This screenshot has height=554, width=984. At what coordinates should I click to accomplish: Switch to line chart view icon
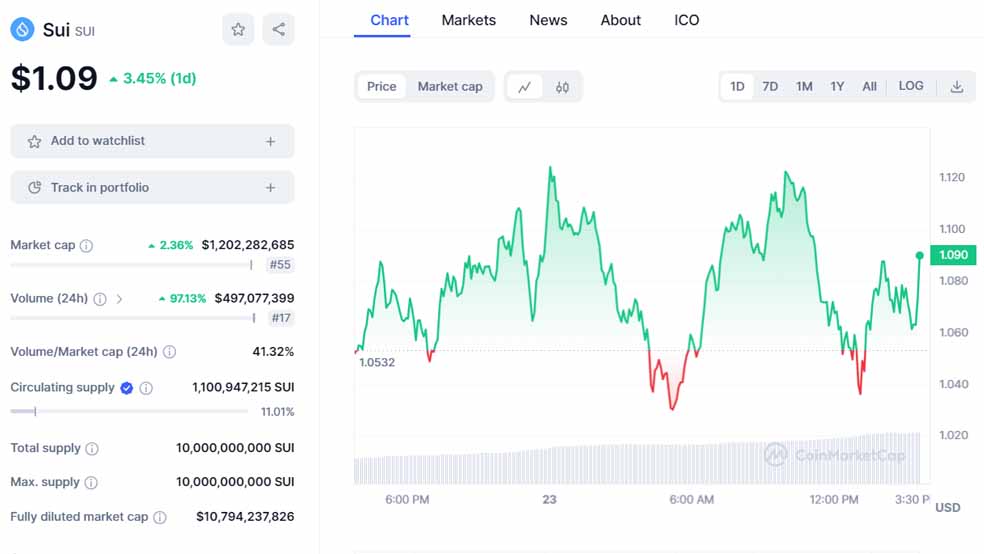coord(524,87)
